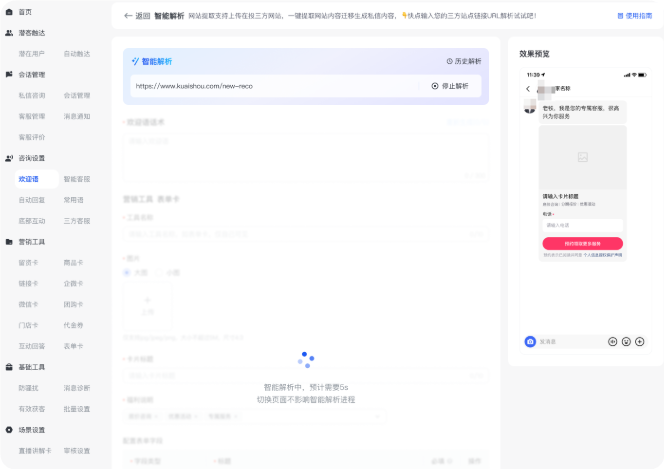Viewport: 664px width, 469px height.
Task: Click the plus icon in preview message bar
Action: pyautogui.click(x=639, y=342)
